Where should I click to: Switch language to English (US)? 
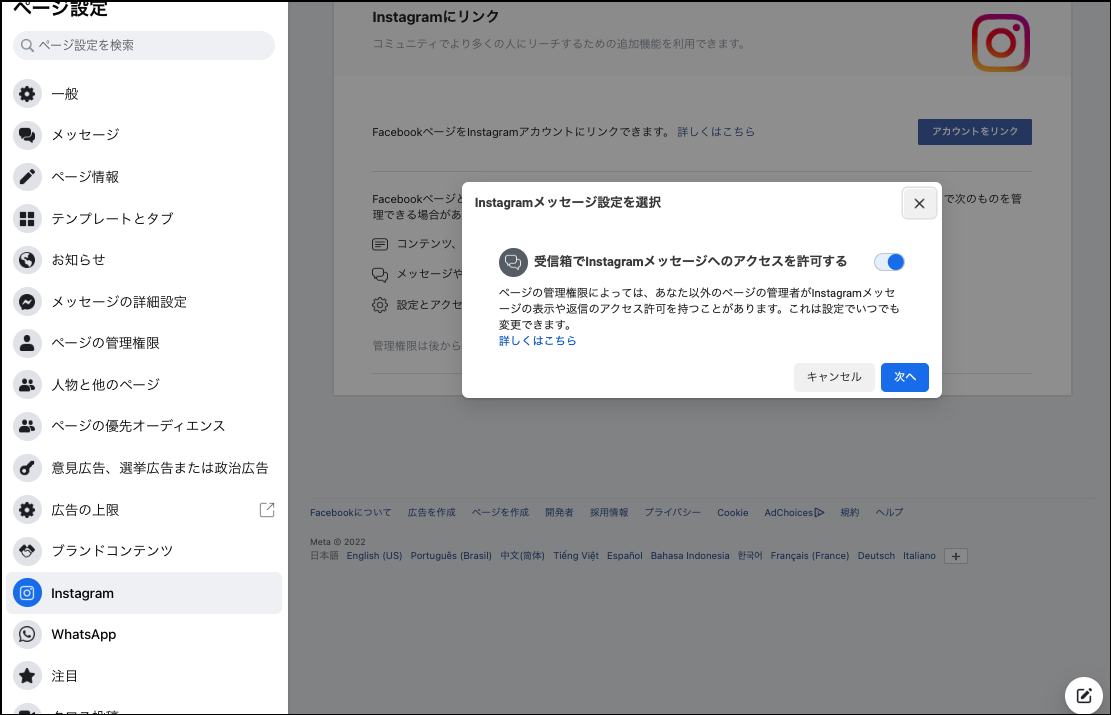pos(374,556)
